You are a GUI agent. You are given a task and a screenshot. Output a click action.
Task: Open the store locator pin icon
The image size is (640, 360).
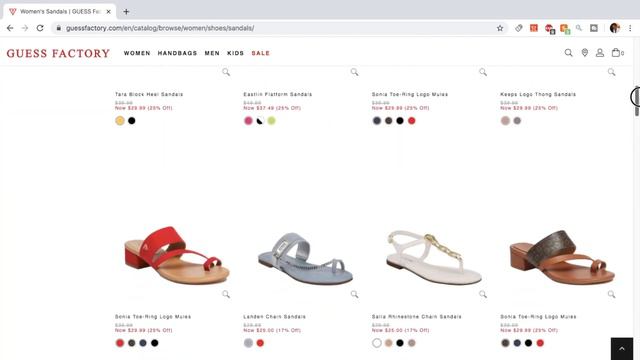pos(584,53)
